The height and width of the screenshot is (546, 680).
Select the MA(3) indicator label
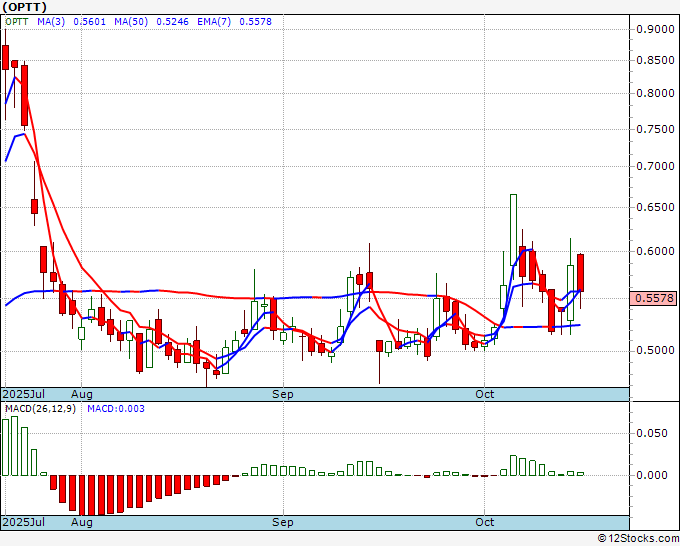point(51,22)
